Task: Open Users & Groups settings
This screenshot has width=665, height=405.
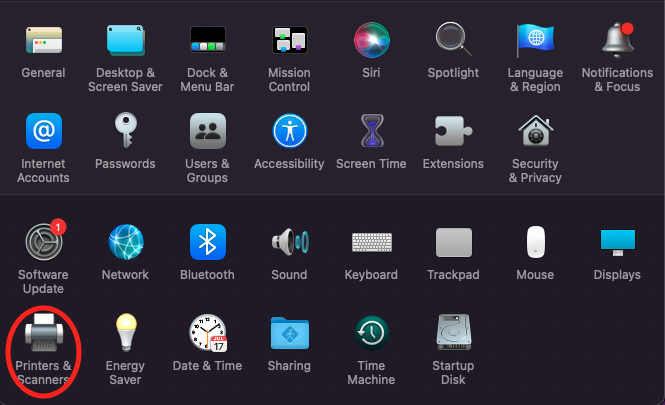Action: tap(208, 131)
